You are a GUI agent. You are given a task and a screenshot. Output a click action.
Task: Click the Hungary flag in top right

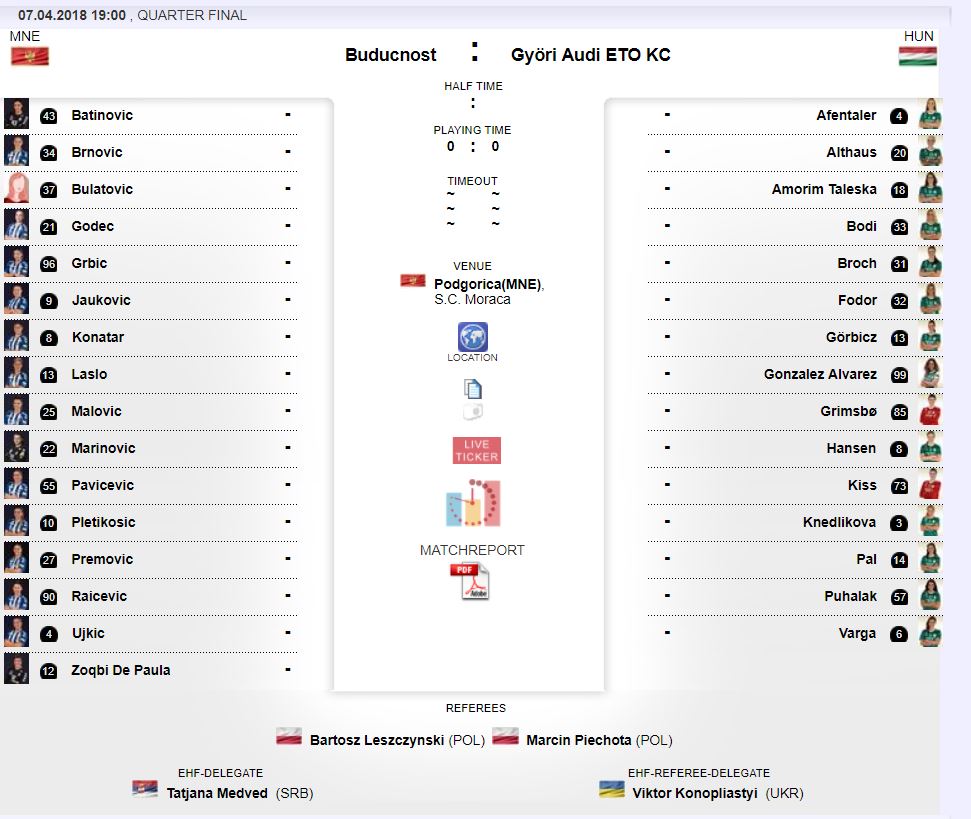coord(916,57)
